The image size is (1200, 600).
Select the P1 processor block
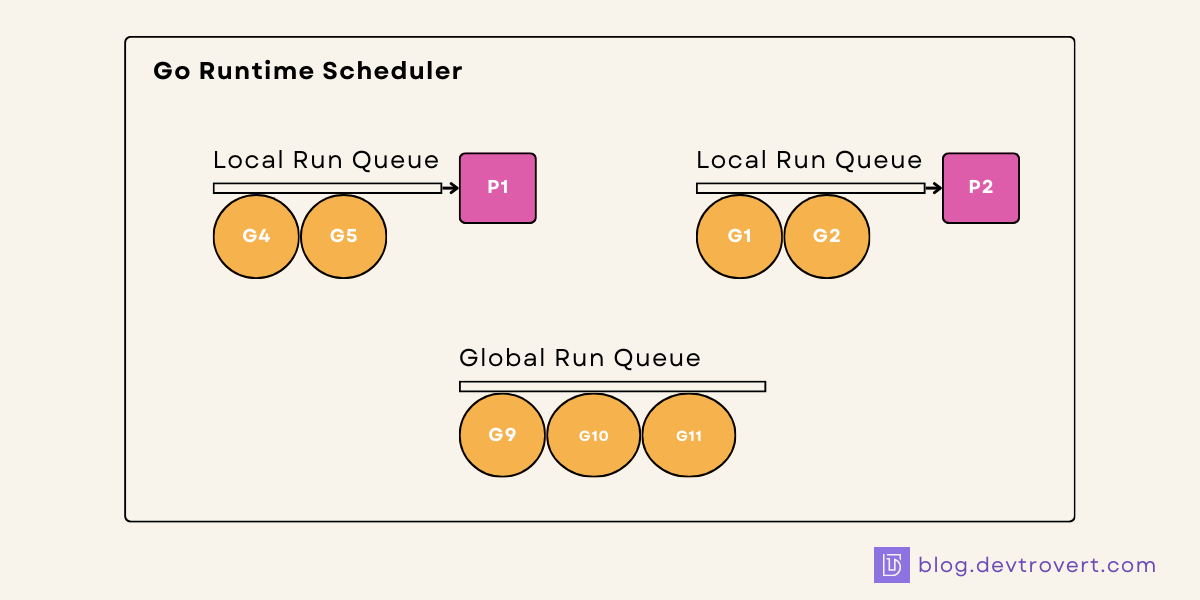tap(497, 187)
